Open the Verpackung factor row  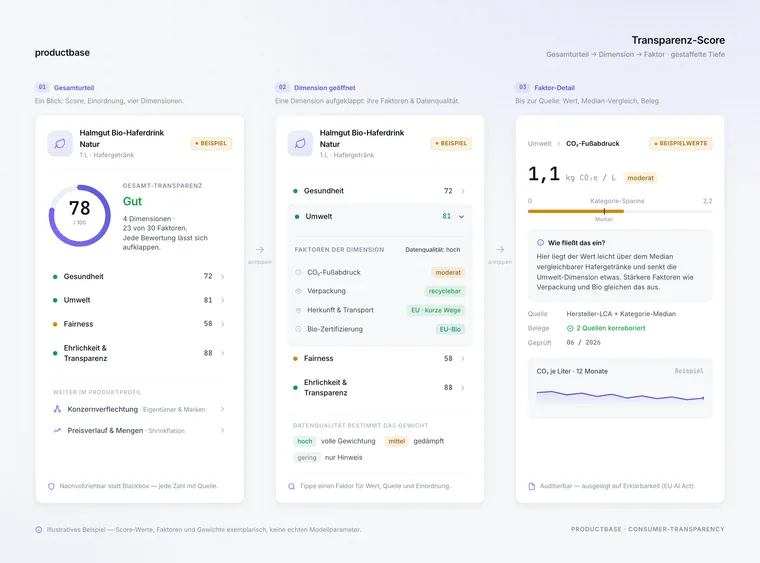(x=380, y=291)
